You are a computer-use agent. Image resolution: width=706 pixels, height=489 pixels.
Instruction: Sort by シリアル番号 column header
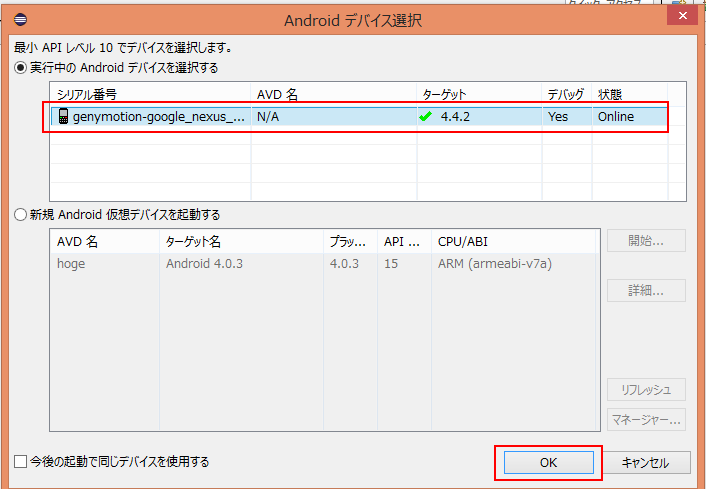[x=150, y=94]
